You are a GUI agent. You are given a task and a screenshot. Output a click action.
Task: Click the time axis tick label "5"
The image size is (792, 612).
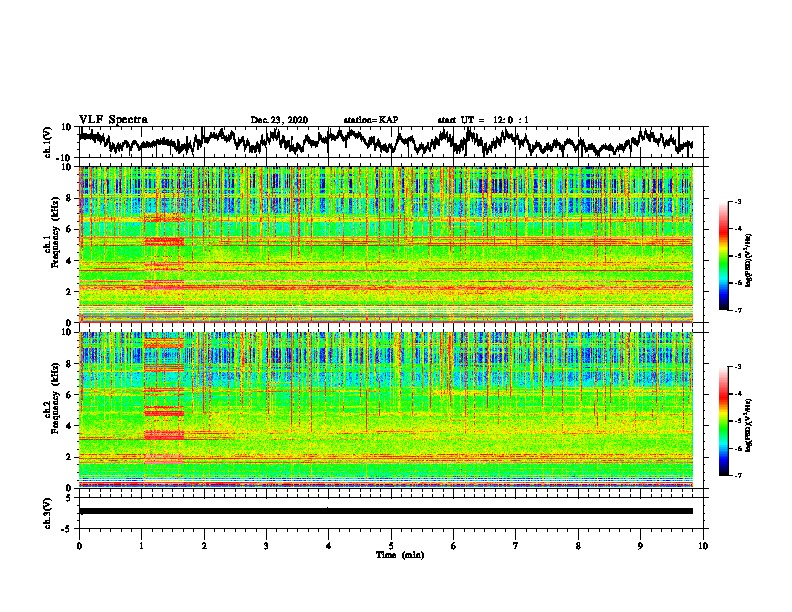click(391, 546)
